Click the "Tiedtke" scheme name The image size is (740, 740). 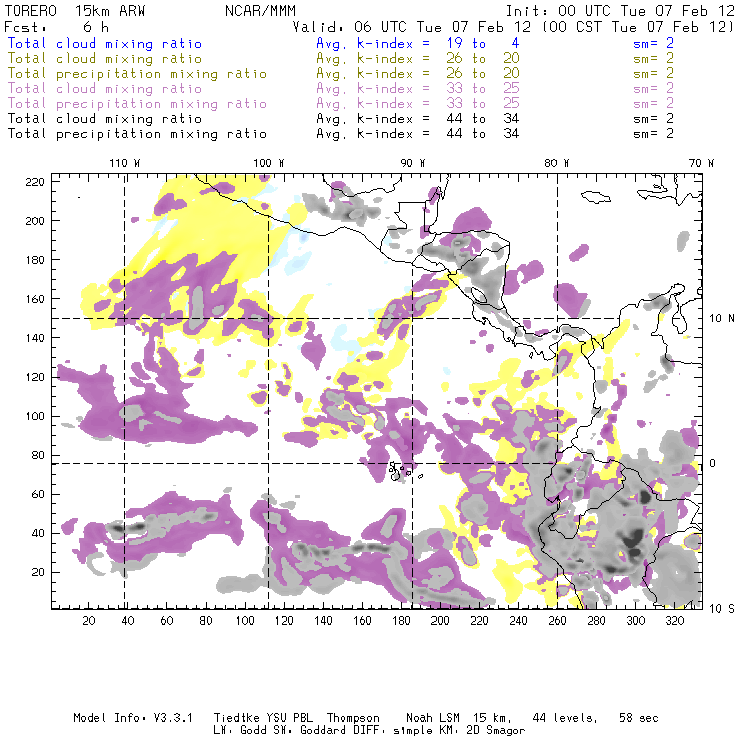237,718
